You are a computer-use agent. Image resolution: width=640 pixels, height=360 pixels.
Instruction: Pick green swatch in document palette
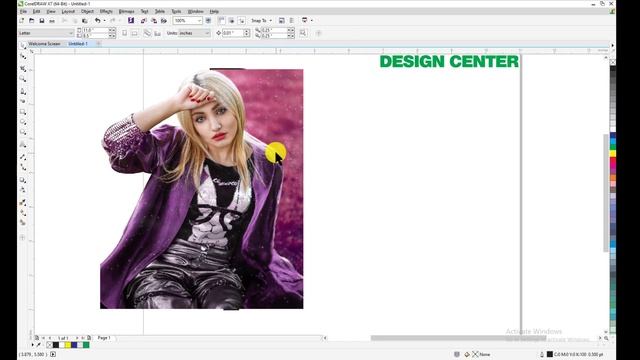click(x=86, y=345)
